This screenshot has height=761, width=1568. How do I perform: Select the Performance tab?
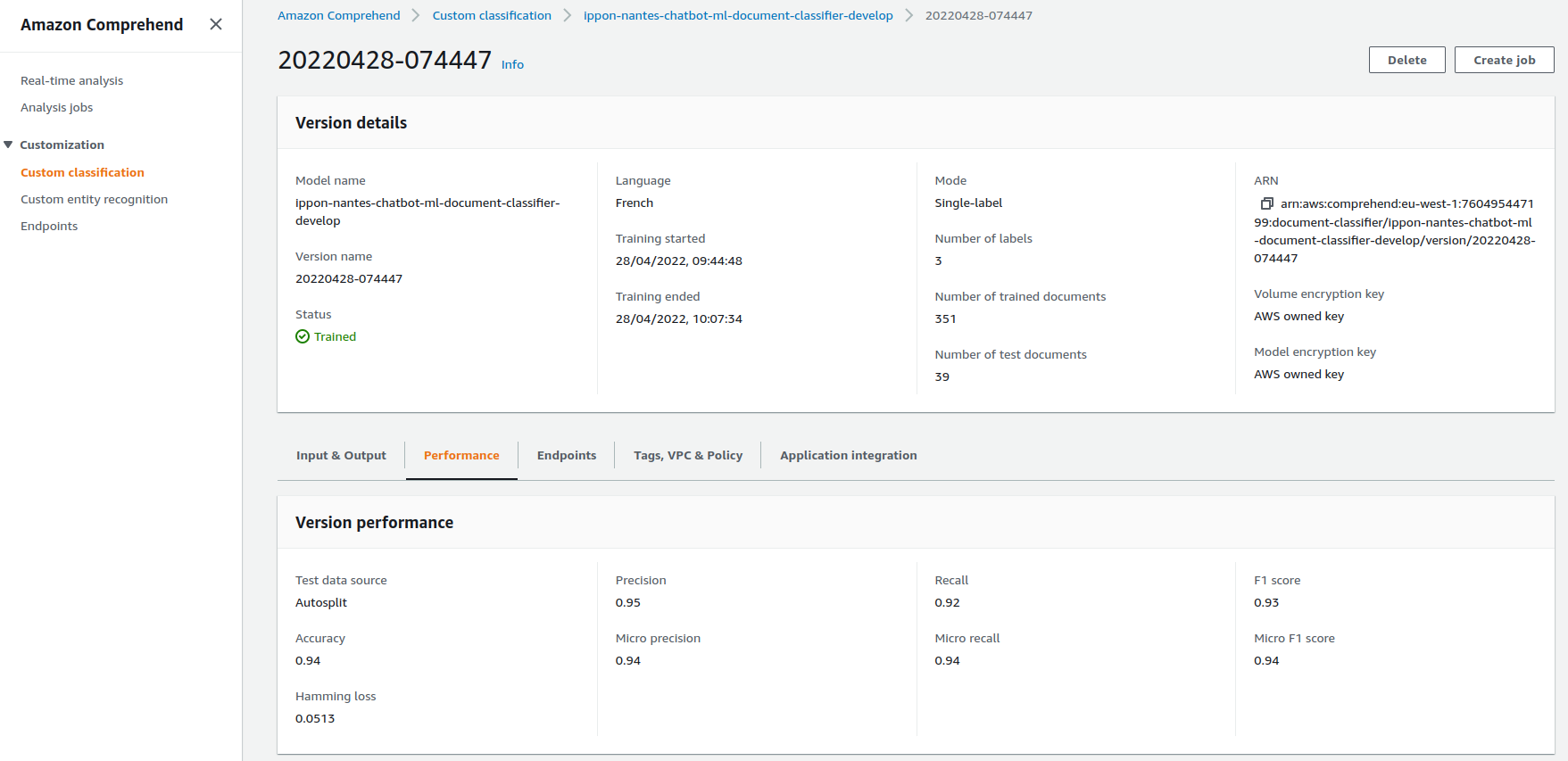(x=461, y=455)
